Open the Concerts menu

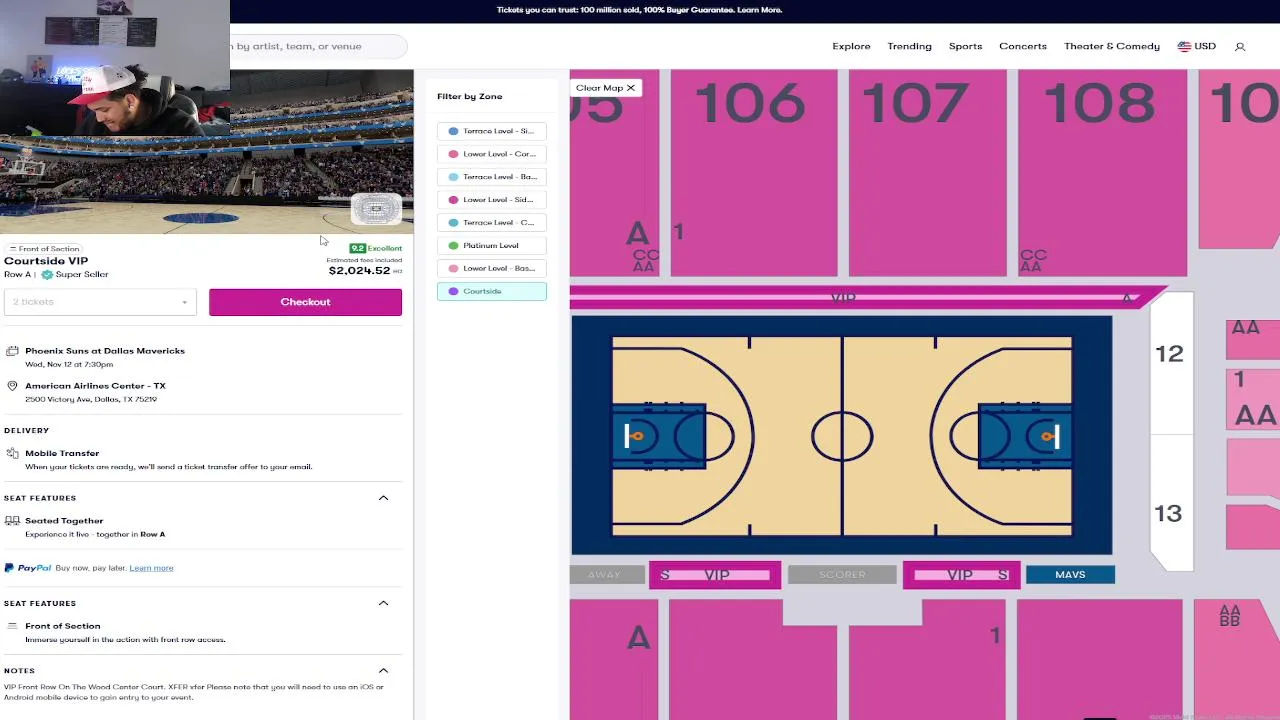[x=1023, y=46]
